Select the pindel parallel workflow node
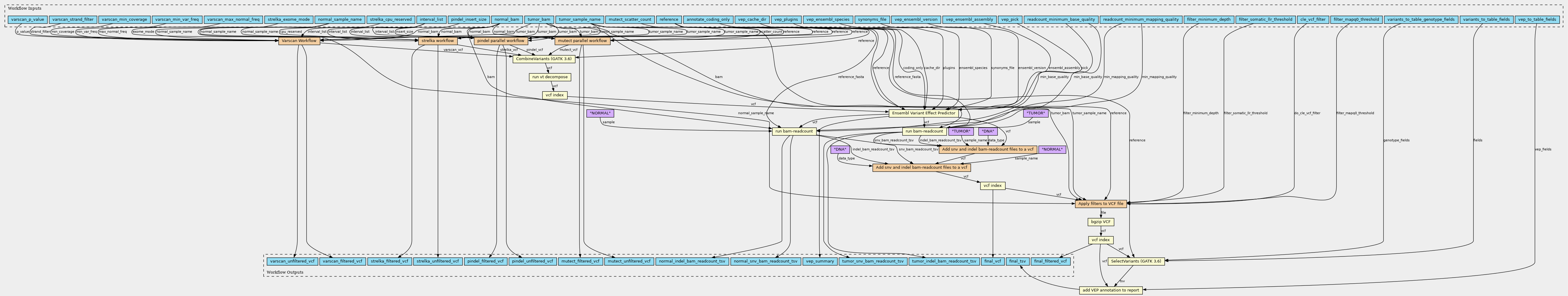The image size is (1568, 296). [x=500, y=41]
